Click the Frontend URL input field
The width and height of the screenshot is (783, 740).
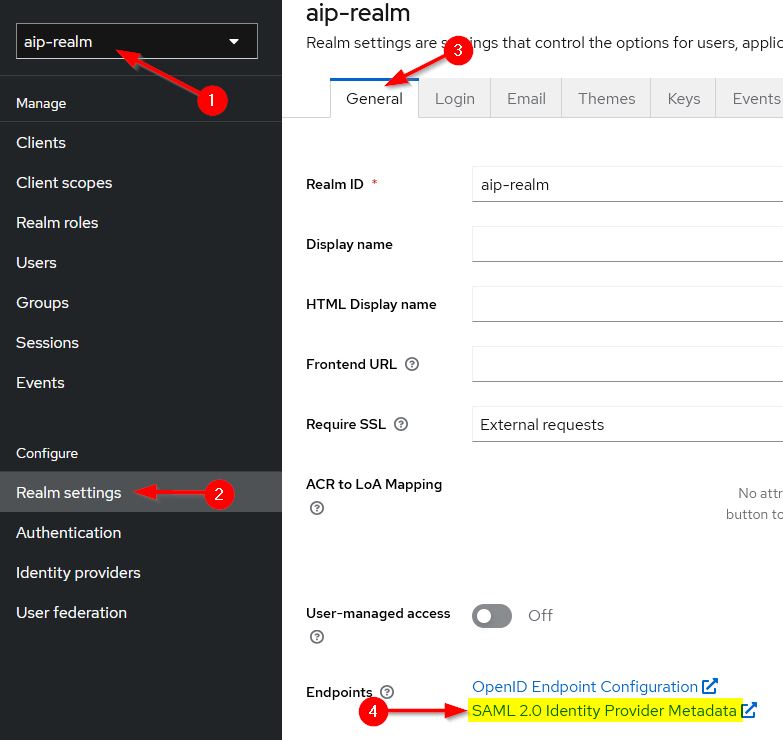(626, 364)
